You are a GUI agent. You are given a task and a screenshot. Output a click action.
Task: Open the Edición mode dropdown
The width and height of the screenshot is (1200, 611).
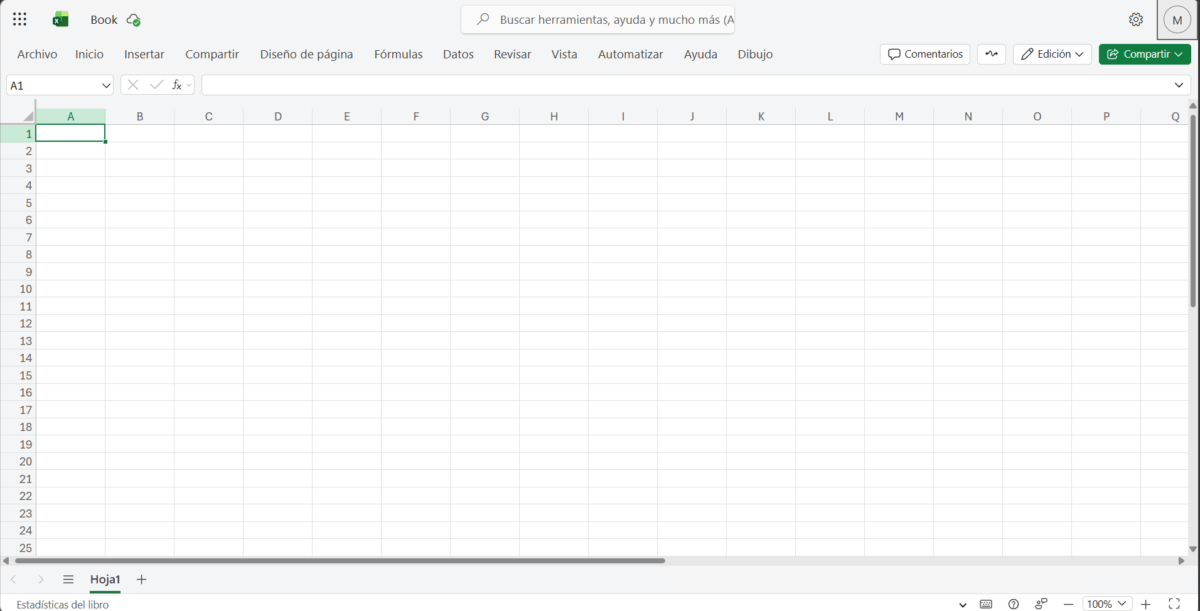[1051, 54]
